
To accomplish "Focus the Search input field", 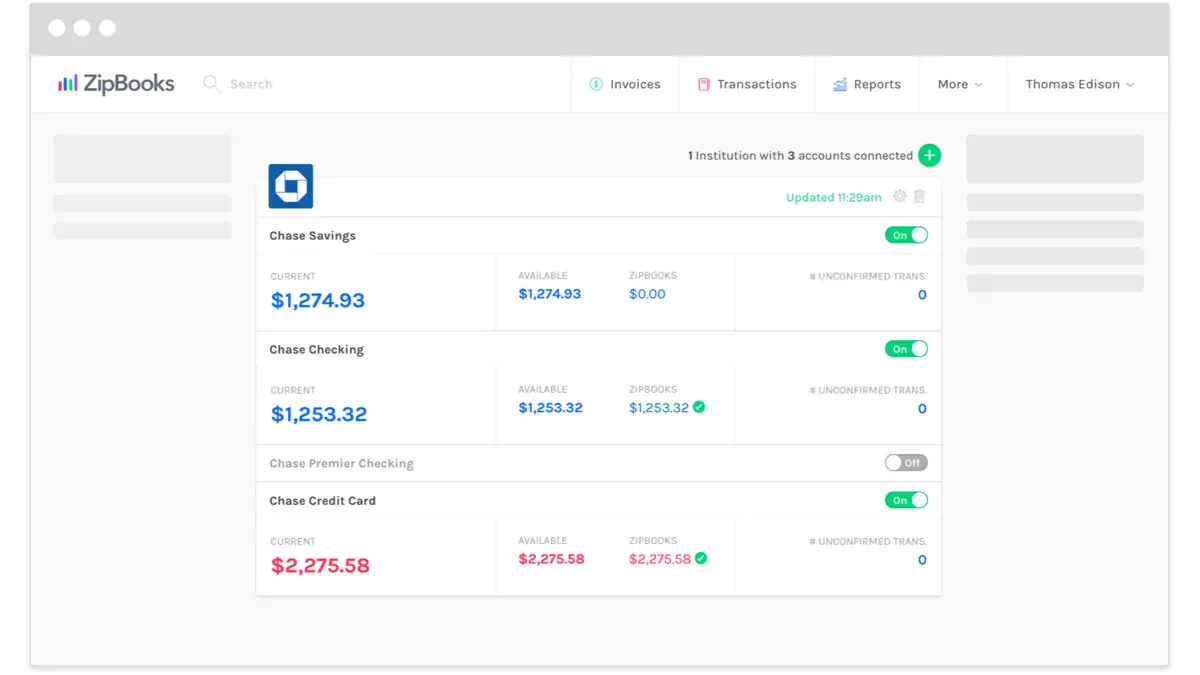I will pos(251,84).
